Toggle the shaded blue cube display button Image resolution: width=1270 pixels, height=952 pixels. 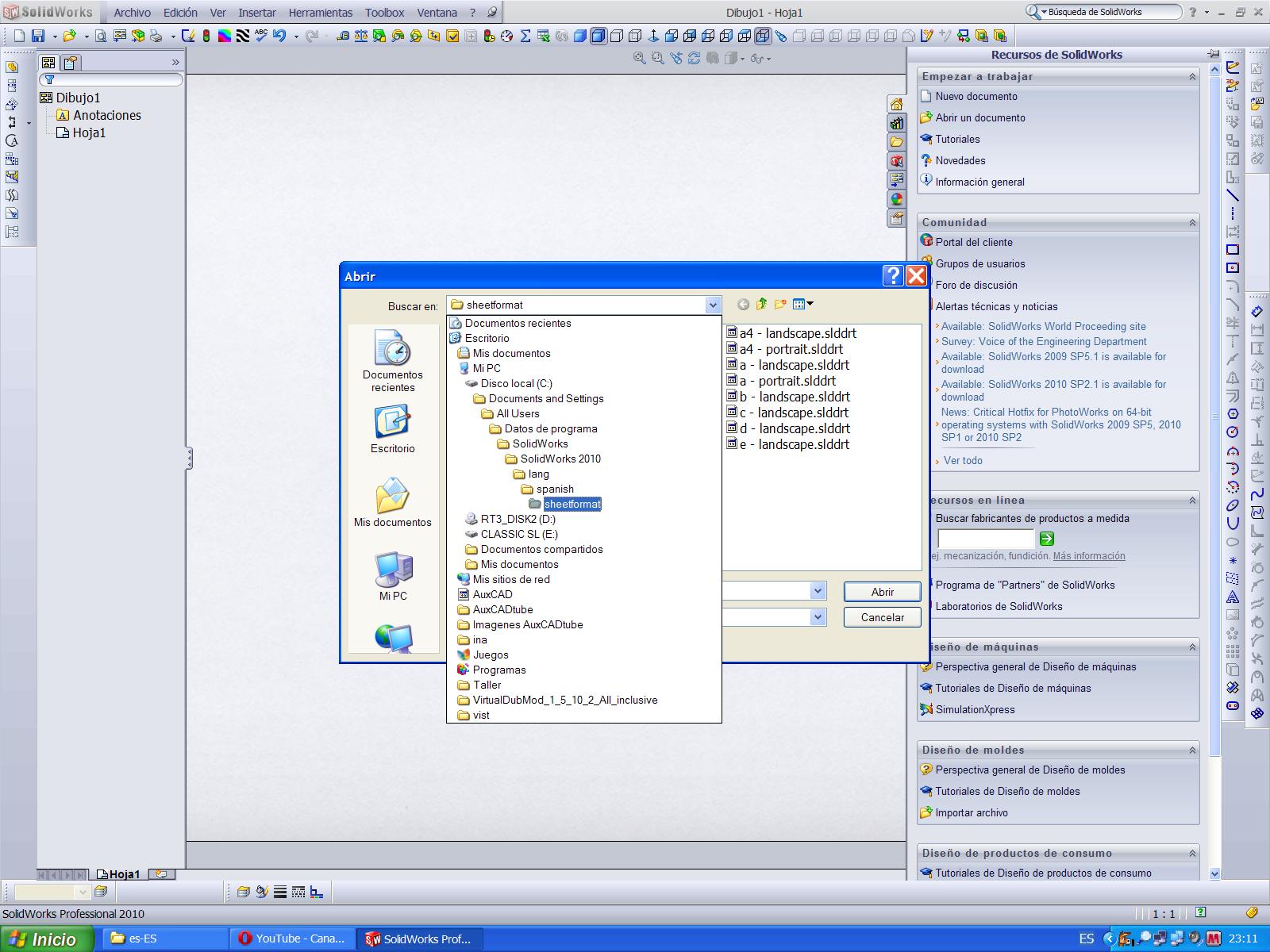(579, 36)
